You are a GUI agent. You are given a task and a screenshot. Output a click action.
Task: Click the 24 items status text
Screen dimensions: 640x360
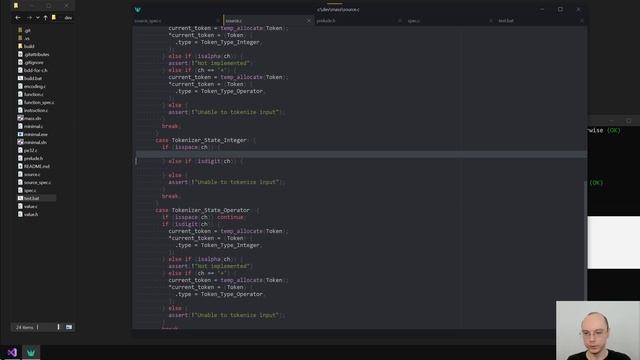click(24, 327)
